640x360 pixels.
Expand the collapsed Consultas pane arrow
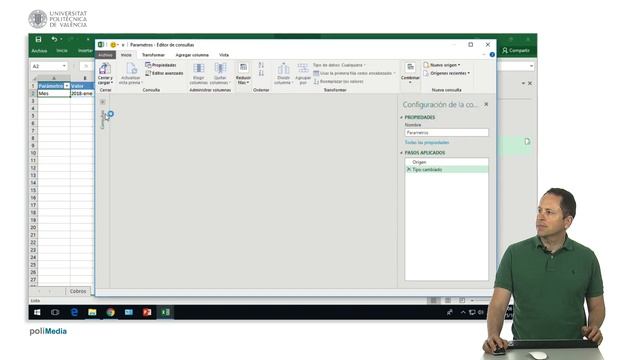[x=102, y=102]
